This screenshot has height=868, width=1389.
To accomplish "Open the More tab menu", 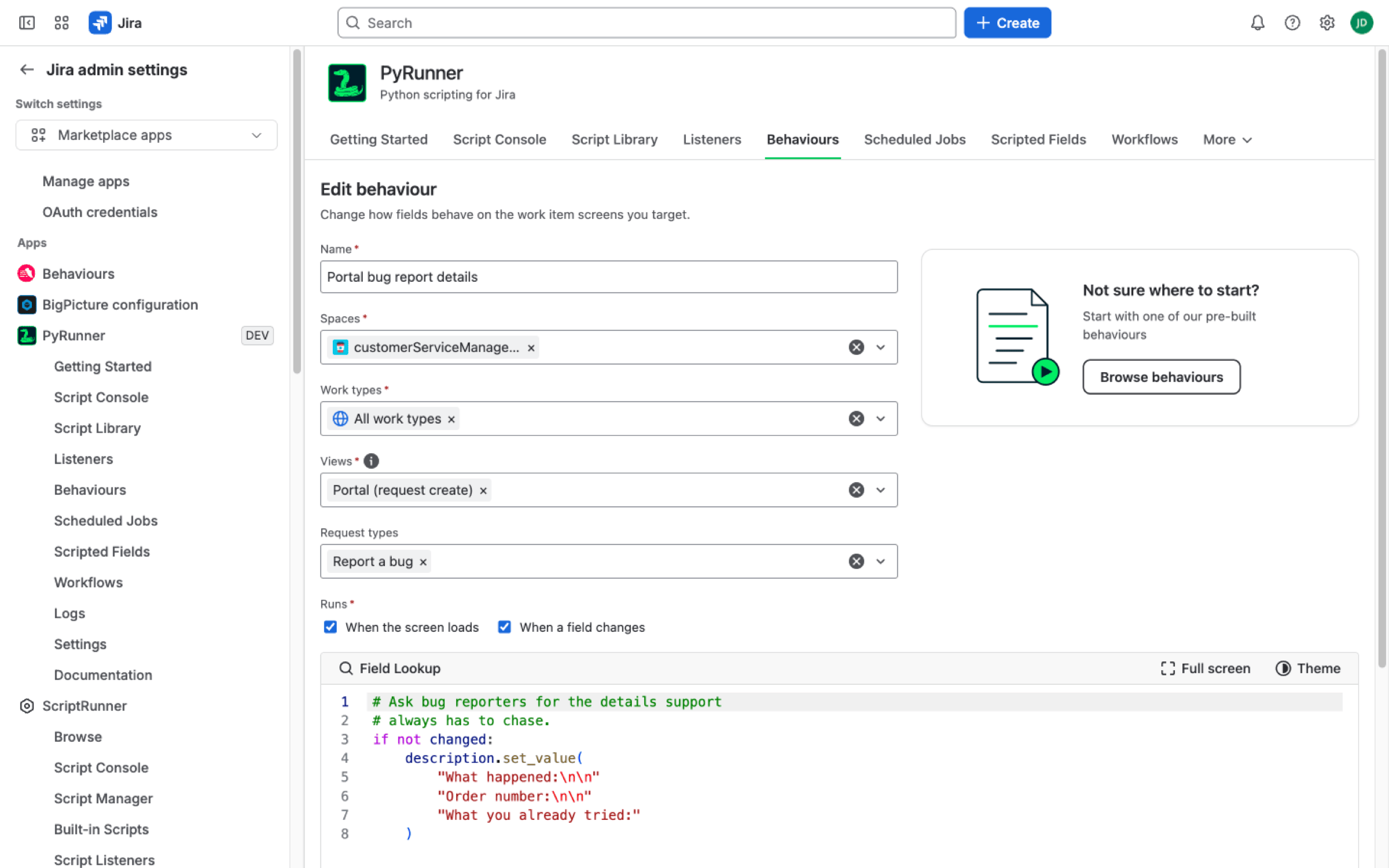I will (x=1227, y=139).
